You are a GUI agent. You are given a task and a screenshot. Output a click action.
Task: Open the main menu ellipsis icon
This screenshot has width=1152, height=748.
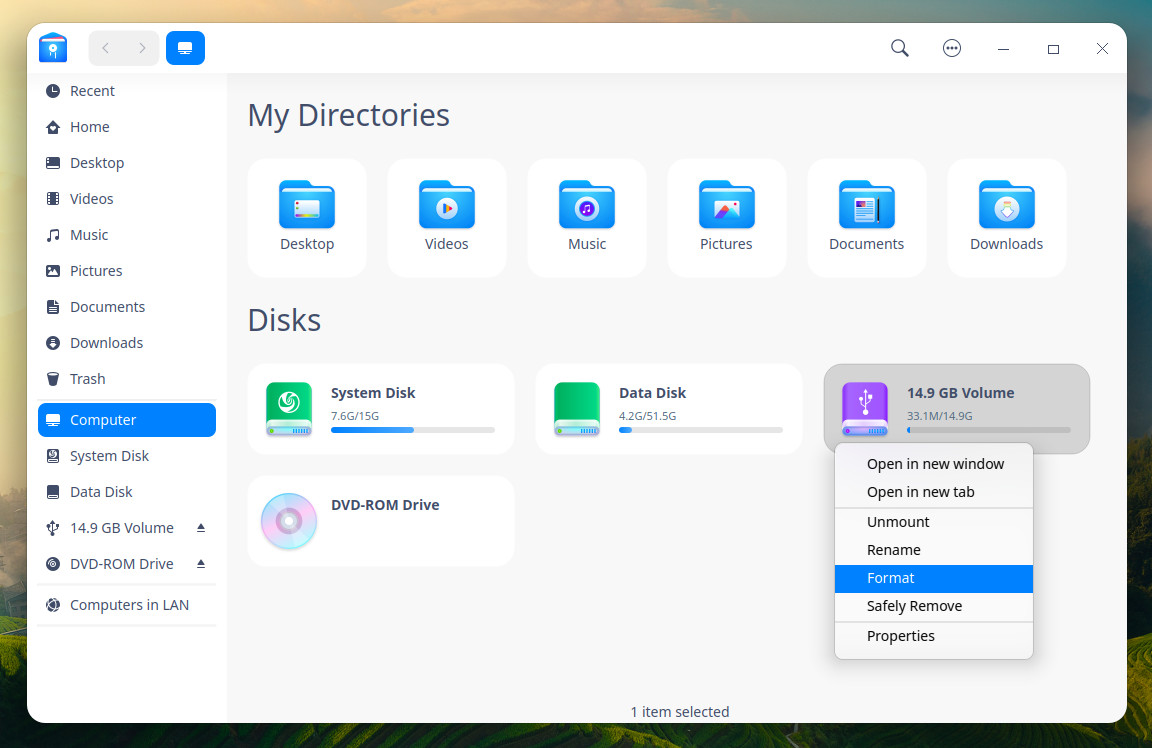pyautogui.click(x=951, y=48)
